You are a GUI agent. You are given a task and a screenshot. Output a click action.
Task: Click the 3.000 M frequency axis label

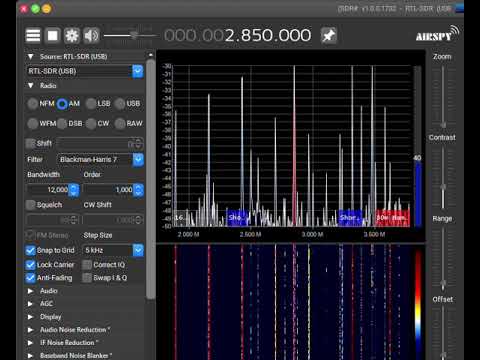click(312, 235)
